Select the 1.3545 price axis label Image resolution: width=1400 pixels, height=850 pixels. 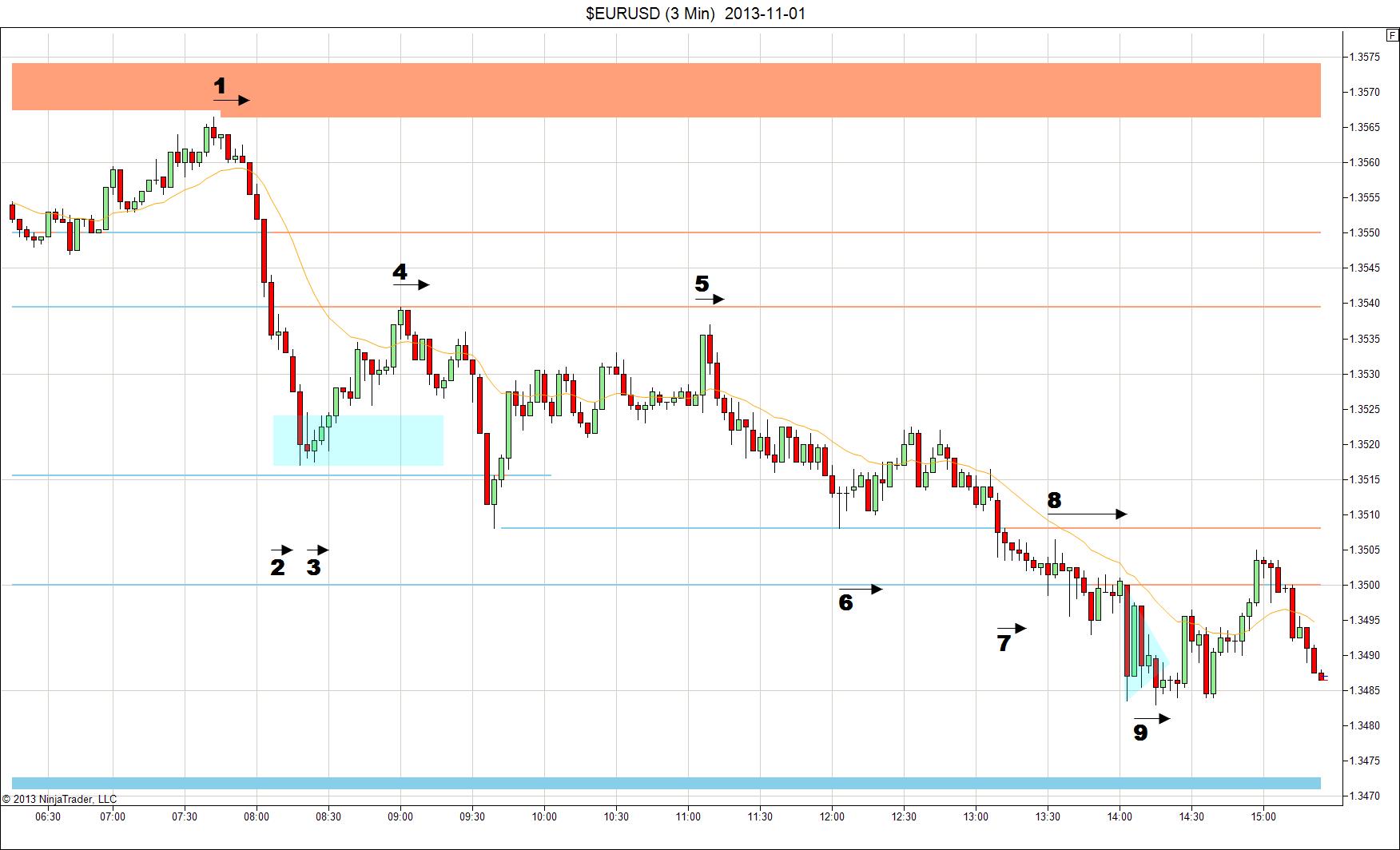point(1365,268)
